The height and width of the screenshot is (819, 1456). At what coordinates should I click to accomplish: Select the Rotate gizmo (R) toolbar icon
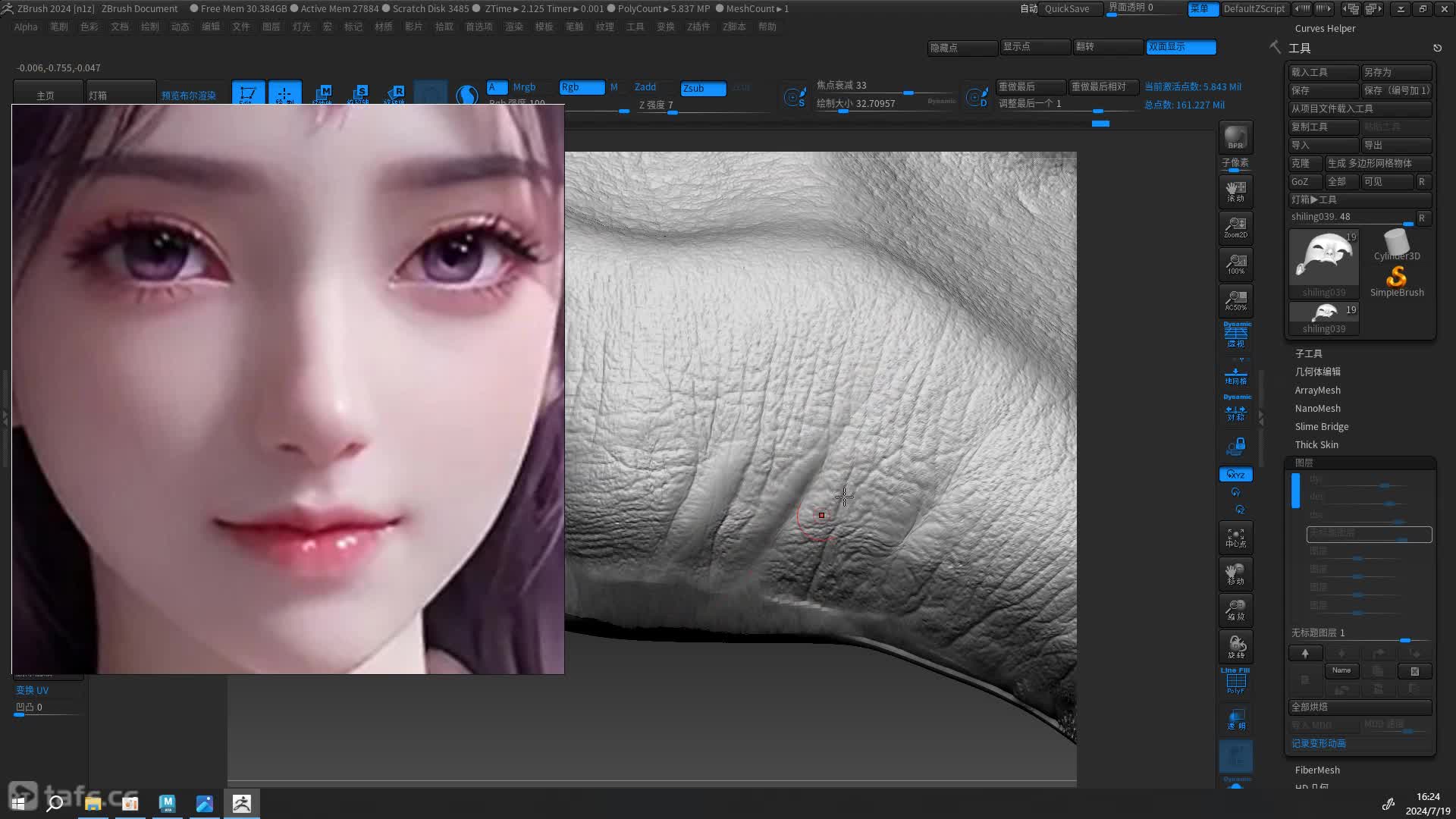tap(395, 93)
